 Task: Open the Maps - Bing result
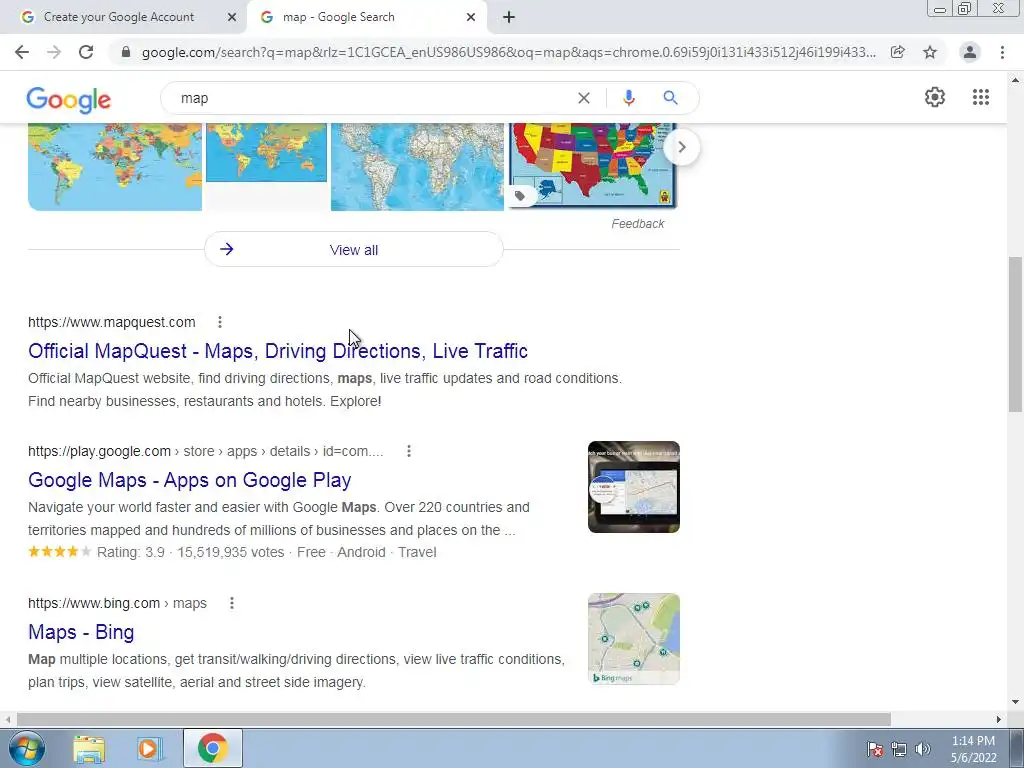(81, 632)
